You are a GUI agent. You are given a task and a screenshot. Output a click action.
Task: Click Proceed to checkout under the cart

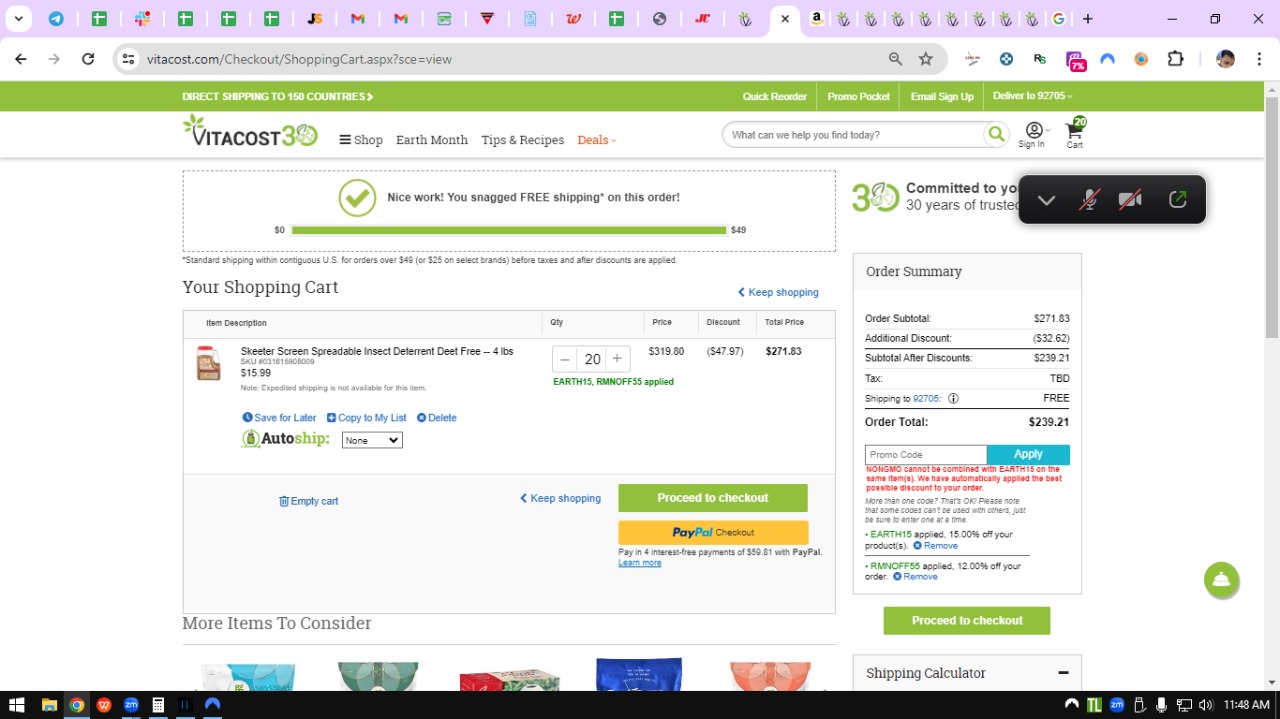(713, 498)
